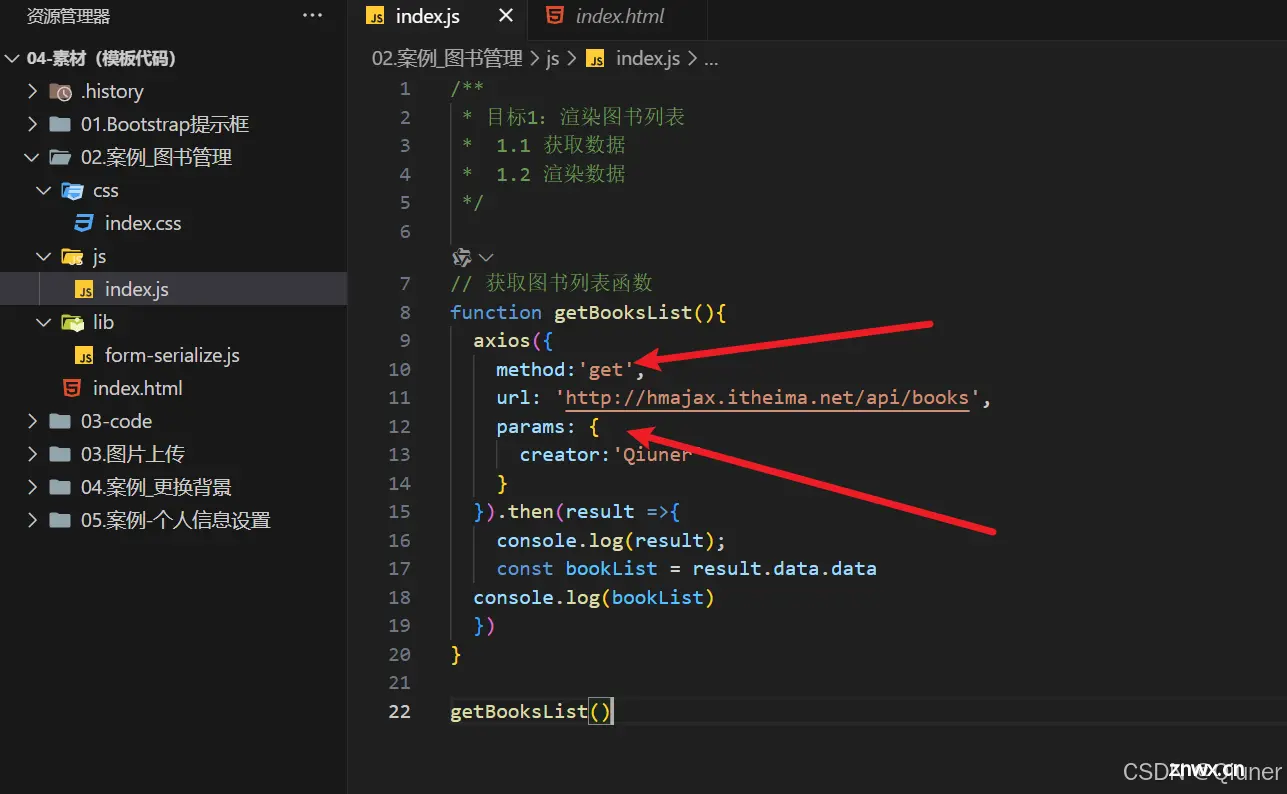Click the 资源管理器 panel title
This screenshot has height=794, width=1287.
(x=68, y=16)
